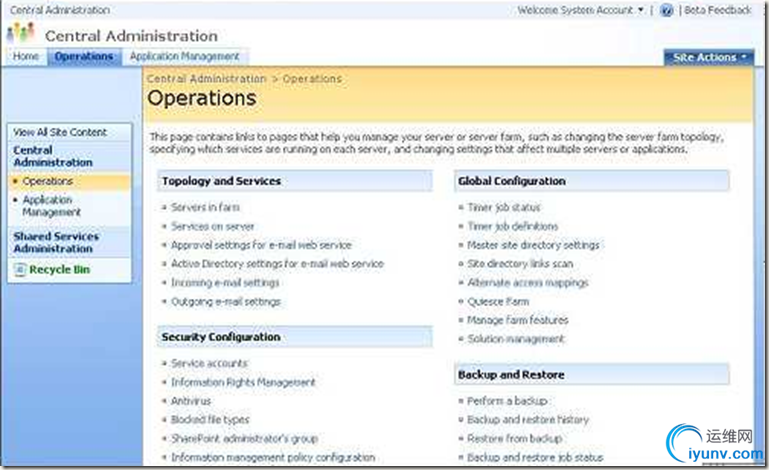769x470 pixels.
Task: Select the Operations tab
Action: [84, 56]
